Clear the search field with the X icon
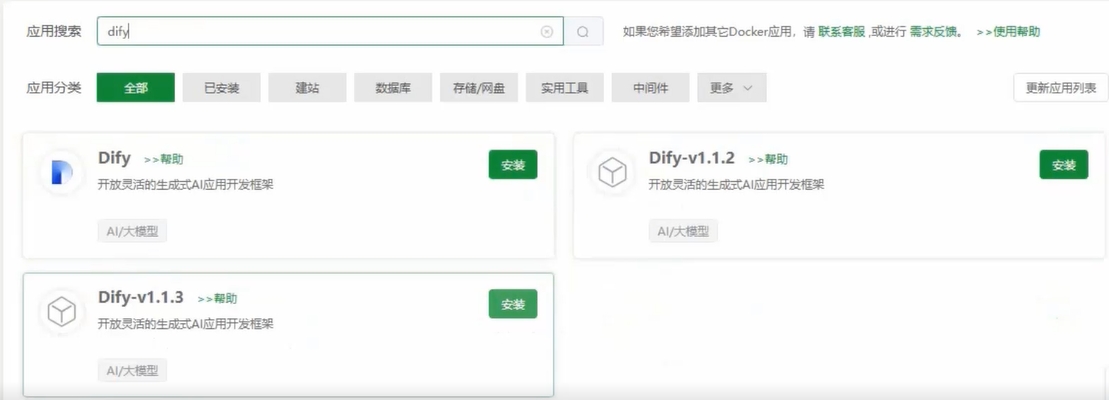The width and height of the screenshot is (1109, 400). pos(547,32)
